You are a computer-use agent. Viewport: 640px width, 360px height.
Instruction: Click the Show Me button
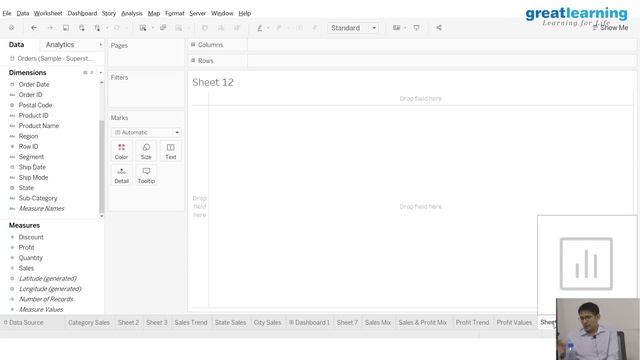pos(611,28)
